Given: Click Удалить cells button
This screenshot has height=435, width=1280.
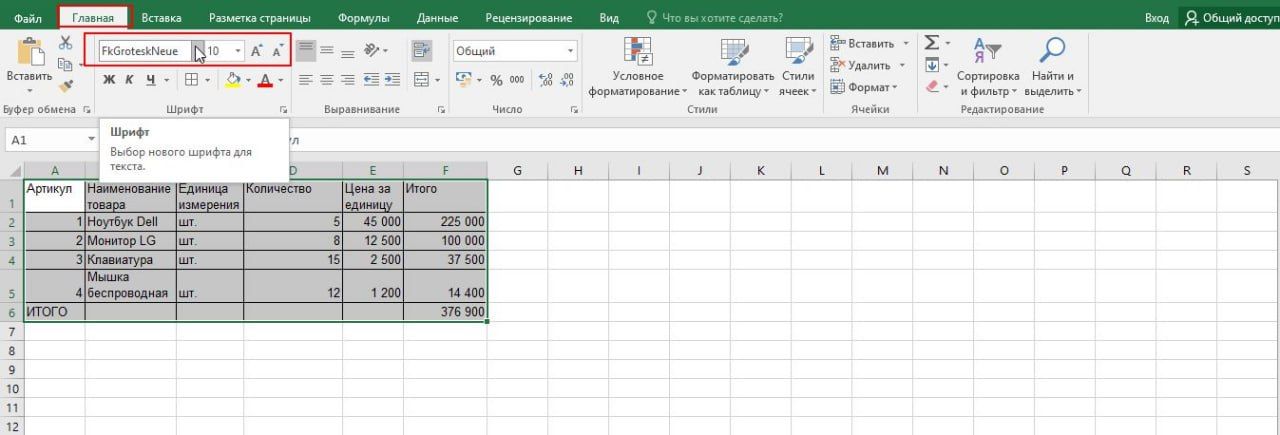Looking at the screenshot, I should (868, 65).
